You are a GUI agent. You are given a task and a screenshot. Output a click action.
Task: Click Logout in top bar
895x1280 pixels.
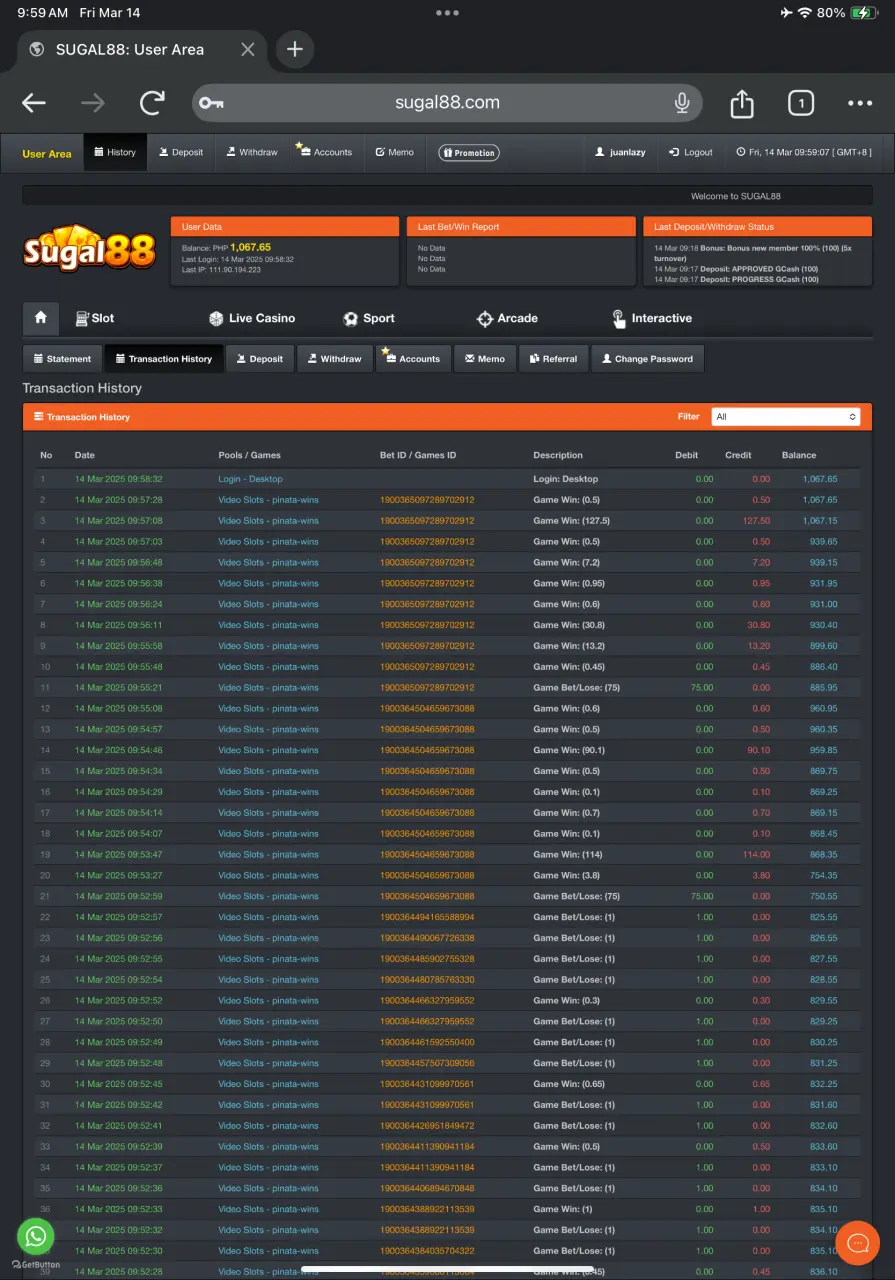coord(691,152)
